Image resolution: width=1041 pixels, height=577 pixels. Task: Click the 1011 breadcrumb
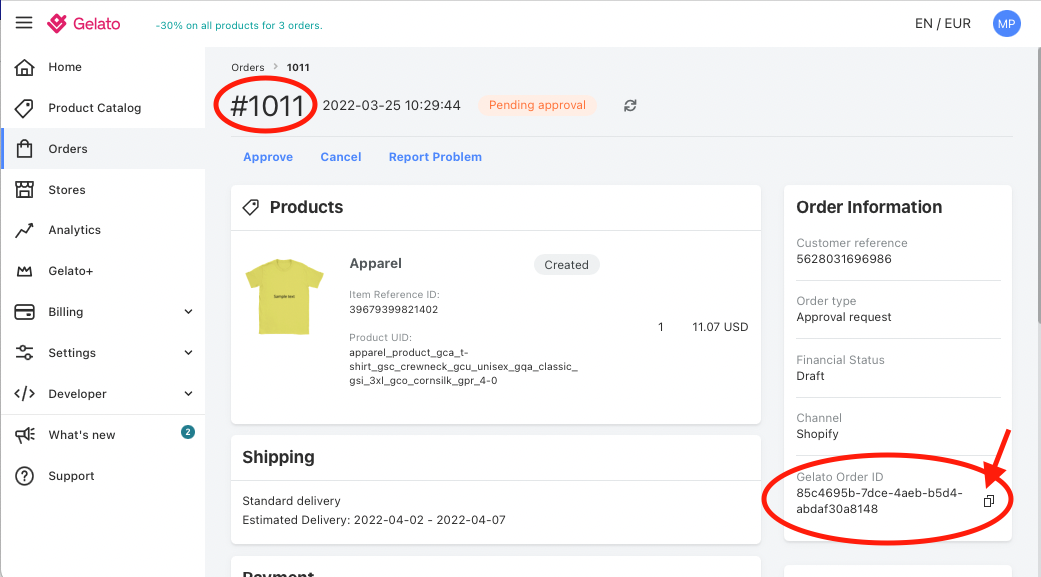298,68
